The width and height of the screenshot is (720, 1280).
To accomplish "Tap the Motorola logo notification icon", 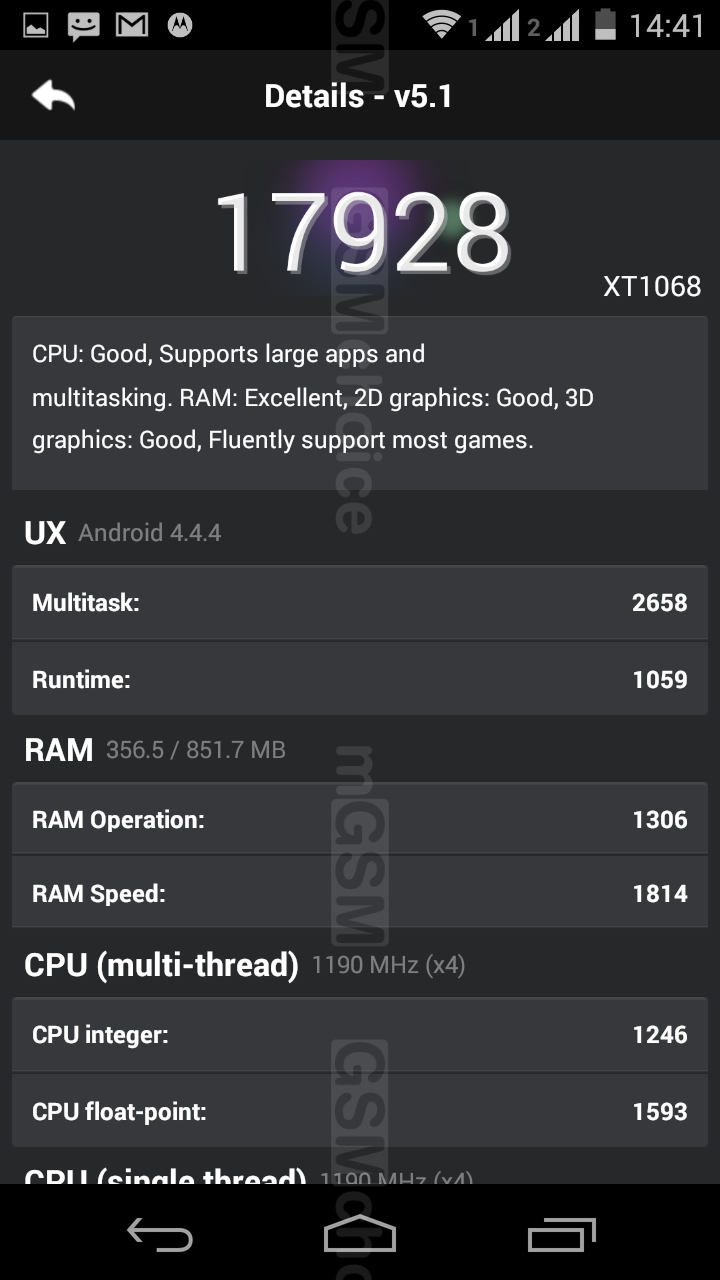I will pos(180,25).
